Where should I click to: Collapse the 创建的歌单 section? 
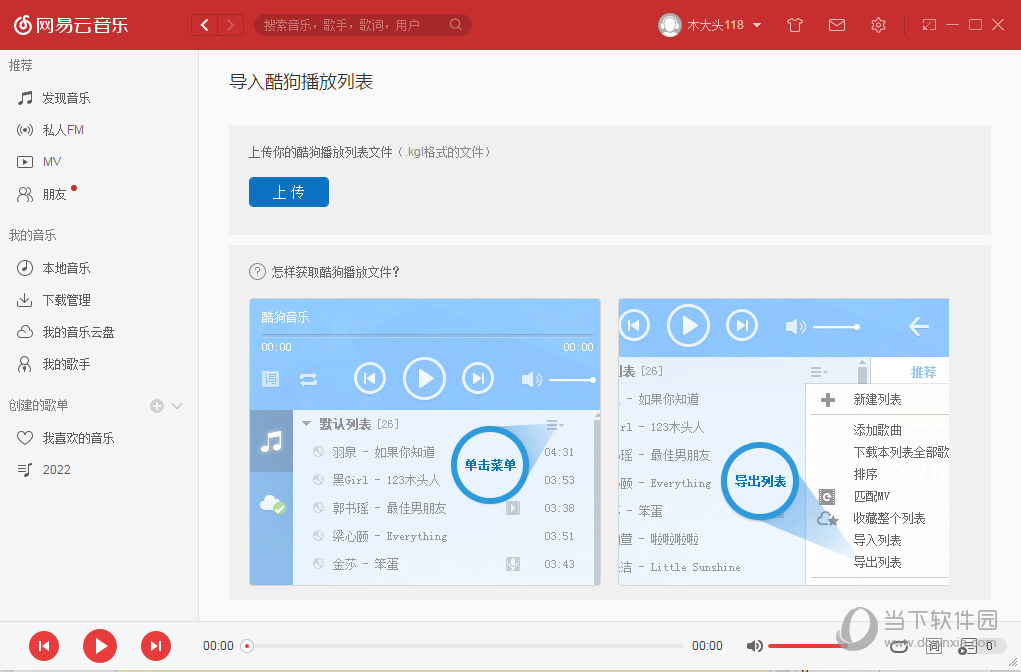click(176, 405)
